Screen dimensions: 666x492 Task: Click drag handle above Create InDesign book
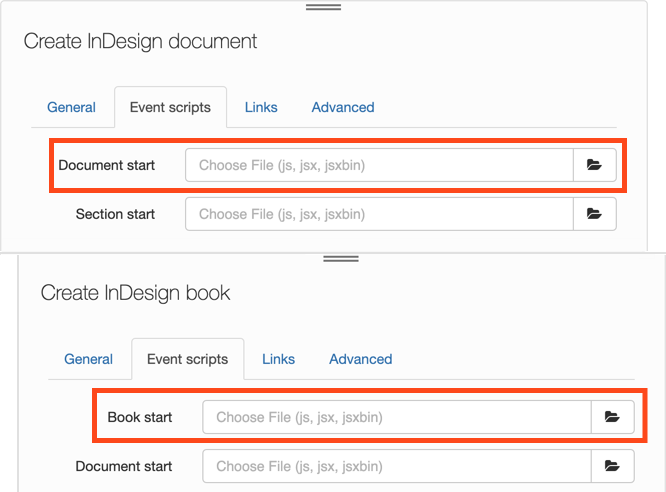(341, 259)
